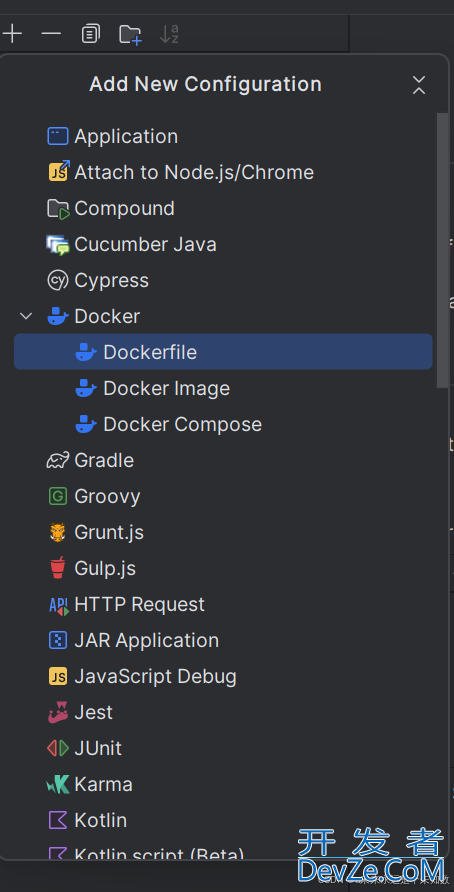Click the Gradle elephant icon

[x=57, y=460]
